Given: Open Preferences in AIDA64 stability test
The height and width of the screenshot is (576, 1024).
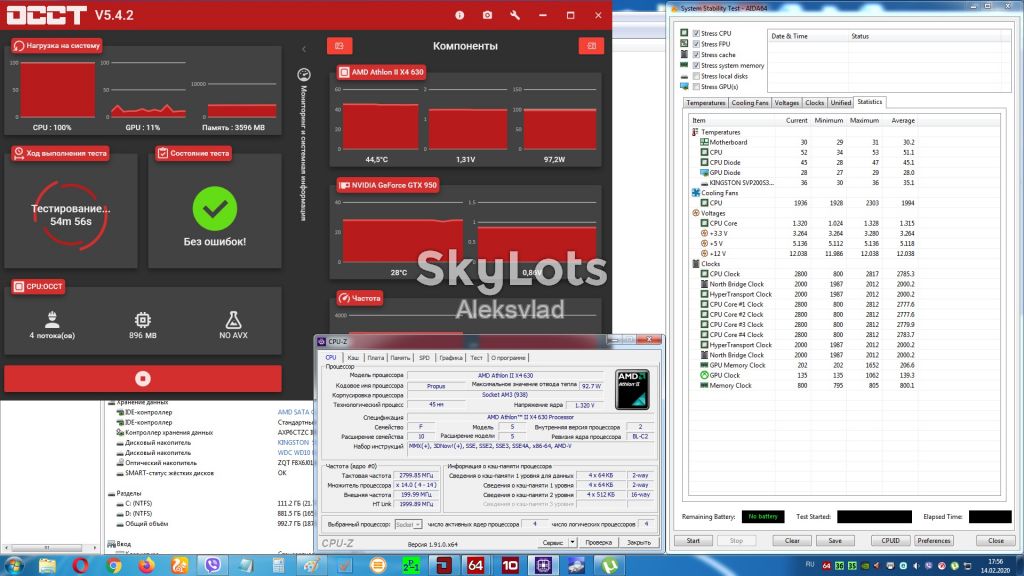Looking at the screenshot, I should (x=933, y=541).
